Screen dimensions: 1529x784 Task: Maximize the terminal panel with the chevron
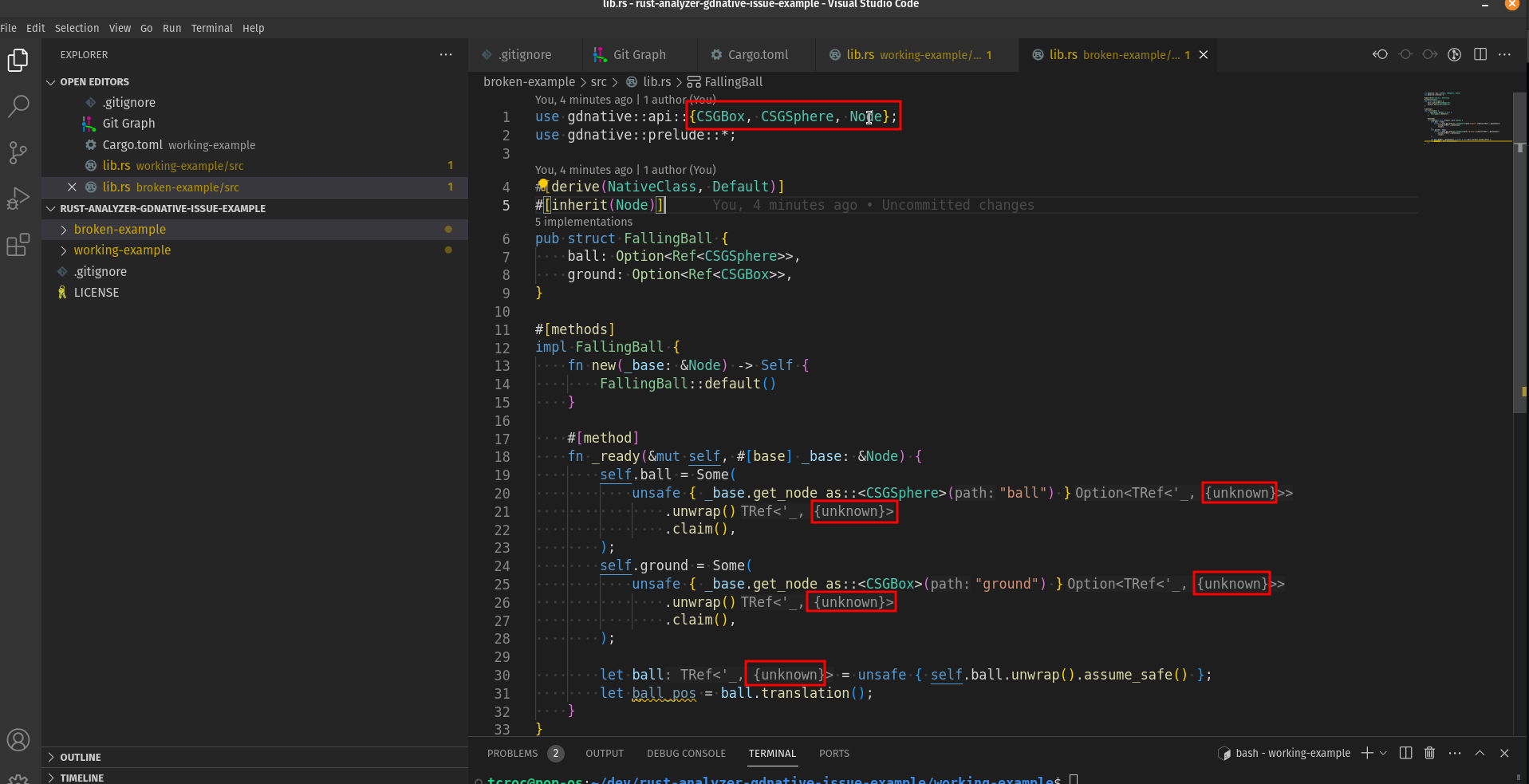tap(1480, 753)
